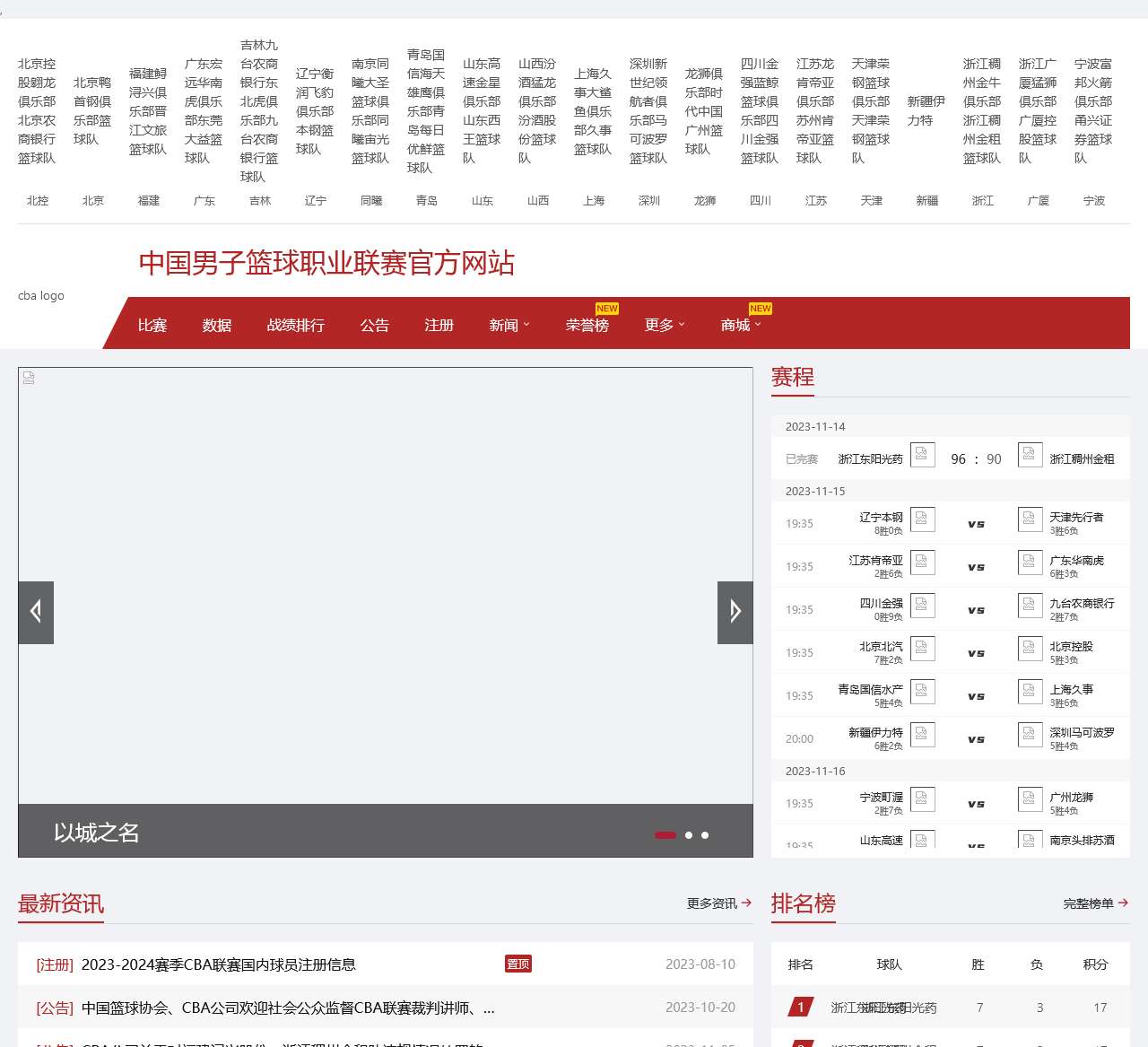The image size is (1148, 1047).
Task: Click 天津先行者 team logo icon
Action: tap(1030, 519)
